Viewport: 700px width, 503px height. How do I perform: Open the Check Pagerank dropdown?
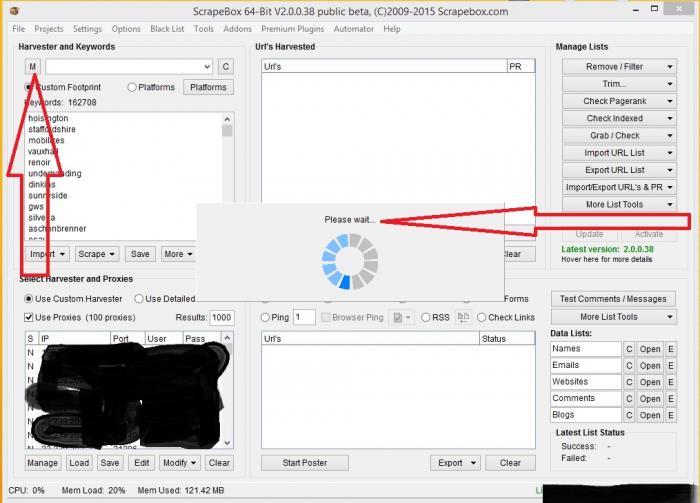coord(619,101)
